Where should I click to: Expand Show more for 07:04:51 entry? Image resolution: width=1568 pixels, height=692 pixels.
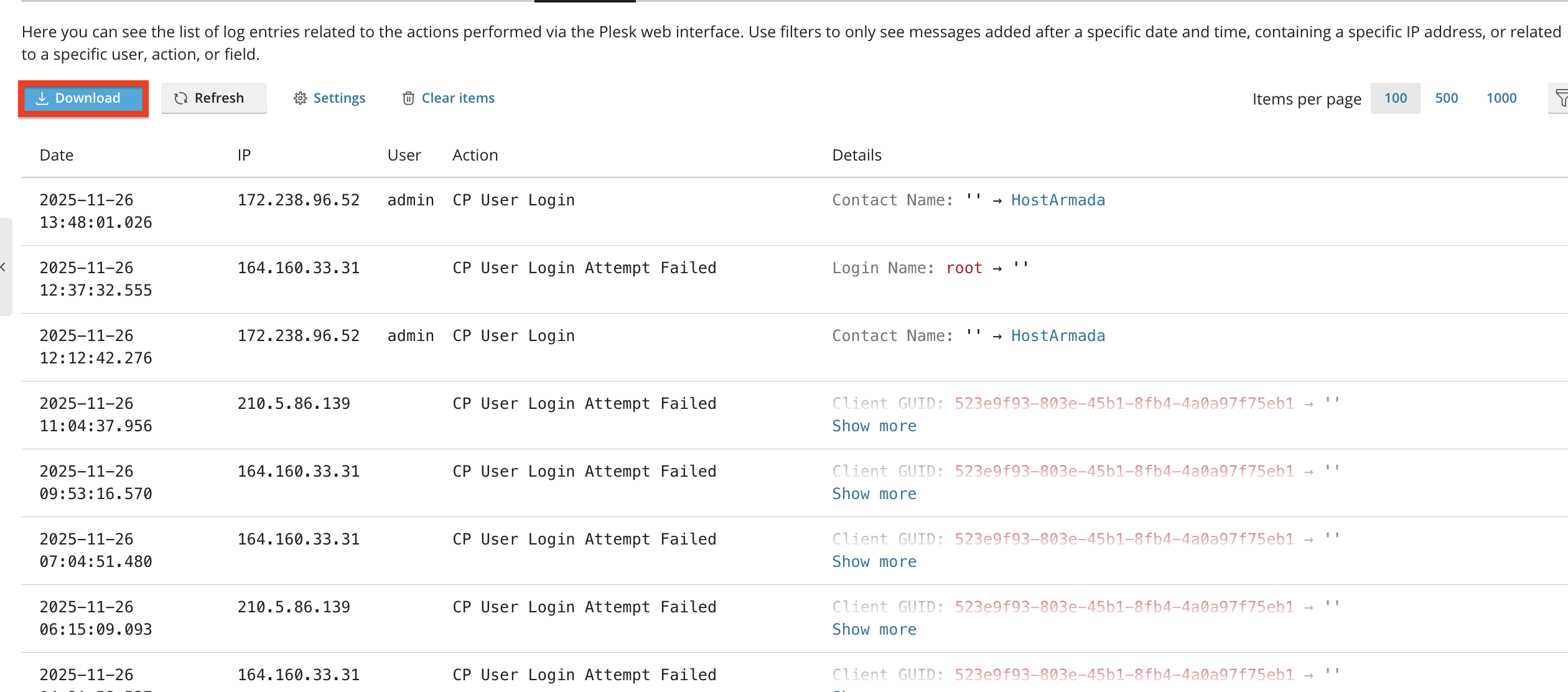(x=874, y=562)
